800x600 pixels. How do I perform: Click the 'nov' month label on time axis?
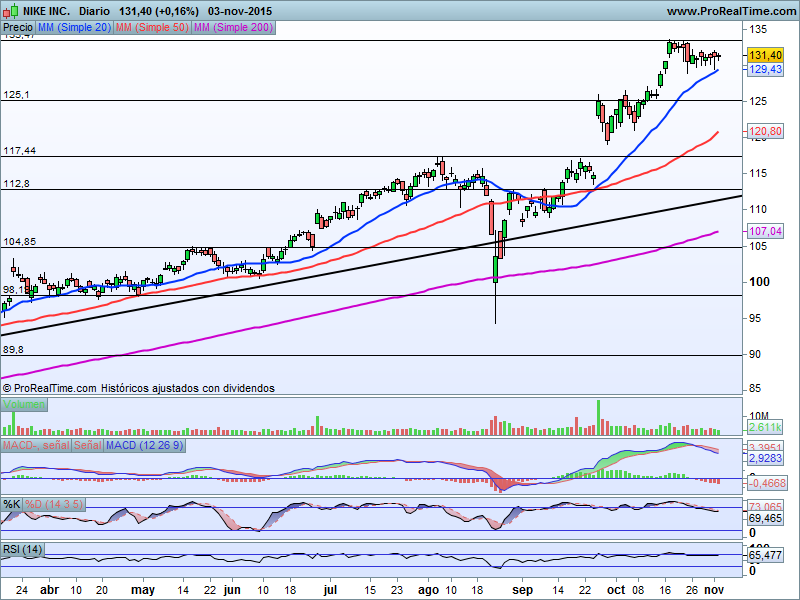click(x=714, y=590)
